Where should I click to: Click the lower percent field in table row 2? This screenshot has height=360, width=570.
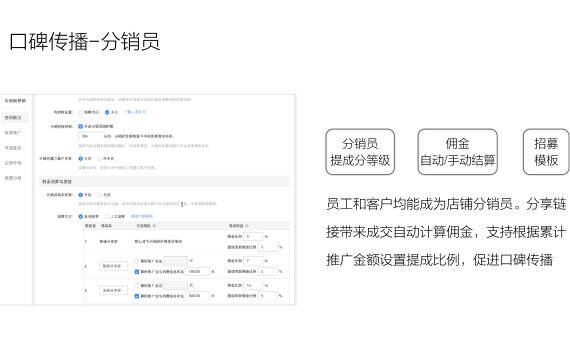[x=268, y=272]
